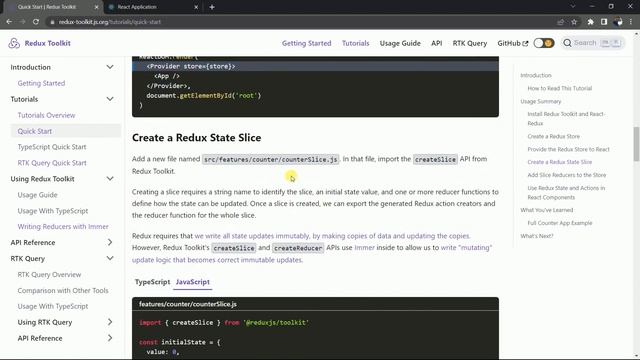
Task: Open Usage Guide sidebar item
Action: 38,195
